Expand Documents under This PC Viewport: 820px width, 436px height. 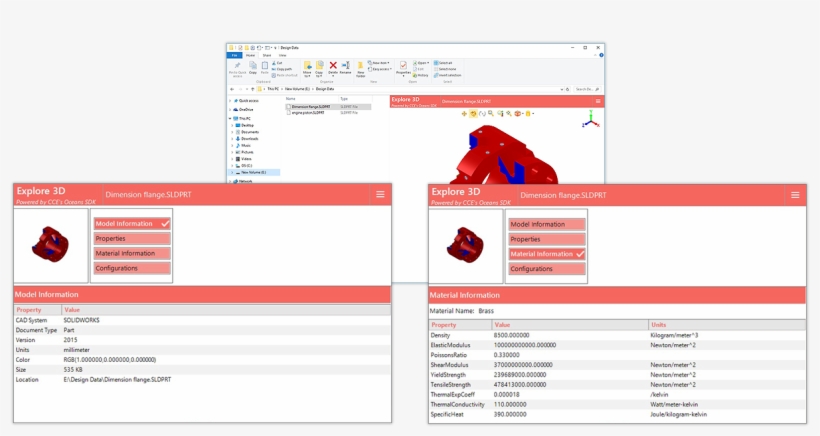coord(232,132)
